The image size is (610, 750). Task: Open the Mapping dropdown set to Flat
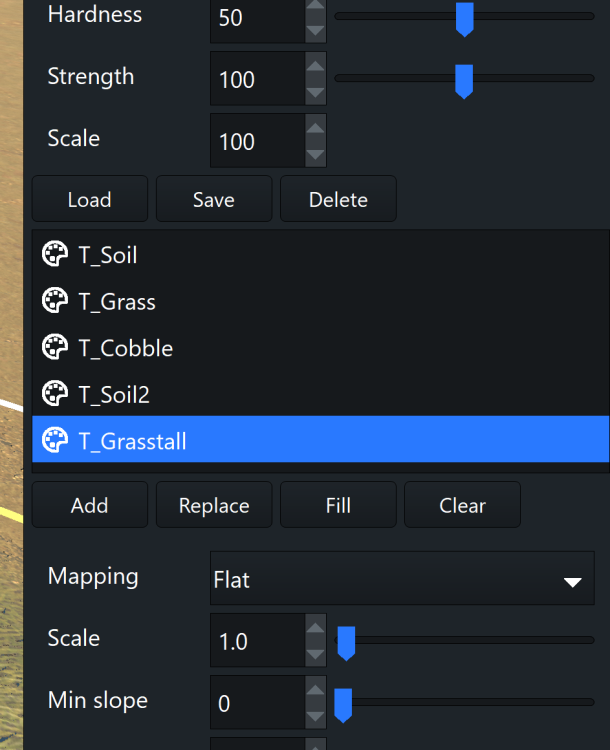(401, 579)
